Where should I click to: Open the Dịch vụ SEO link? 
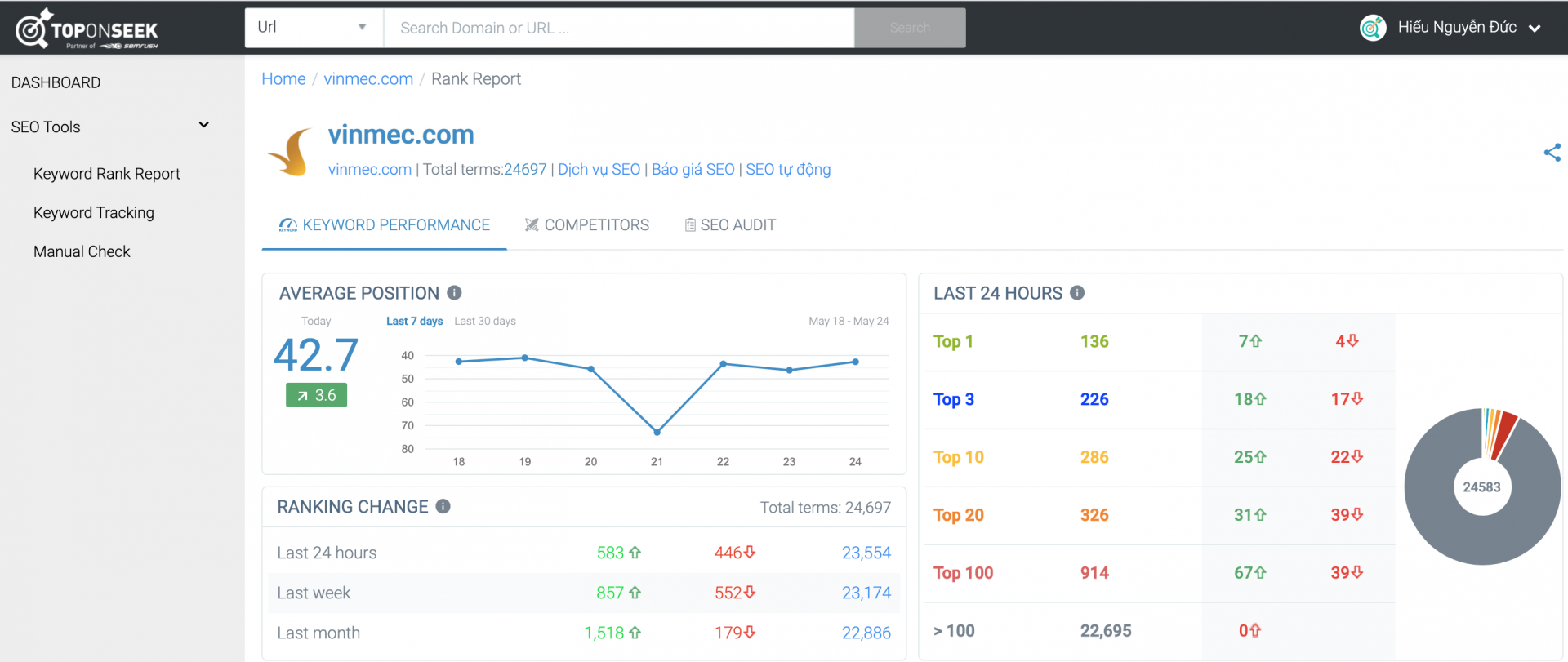pos(599,170)
